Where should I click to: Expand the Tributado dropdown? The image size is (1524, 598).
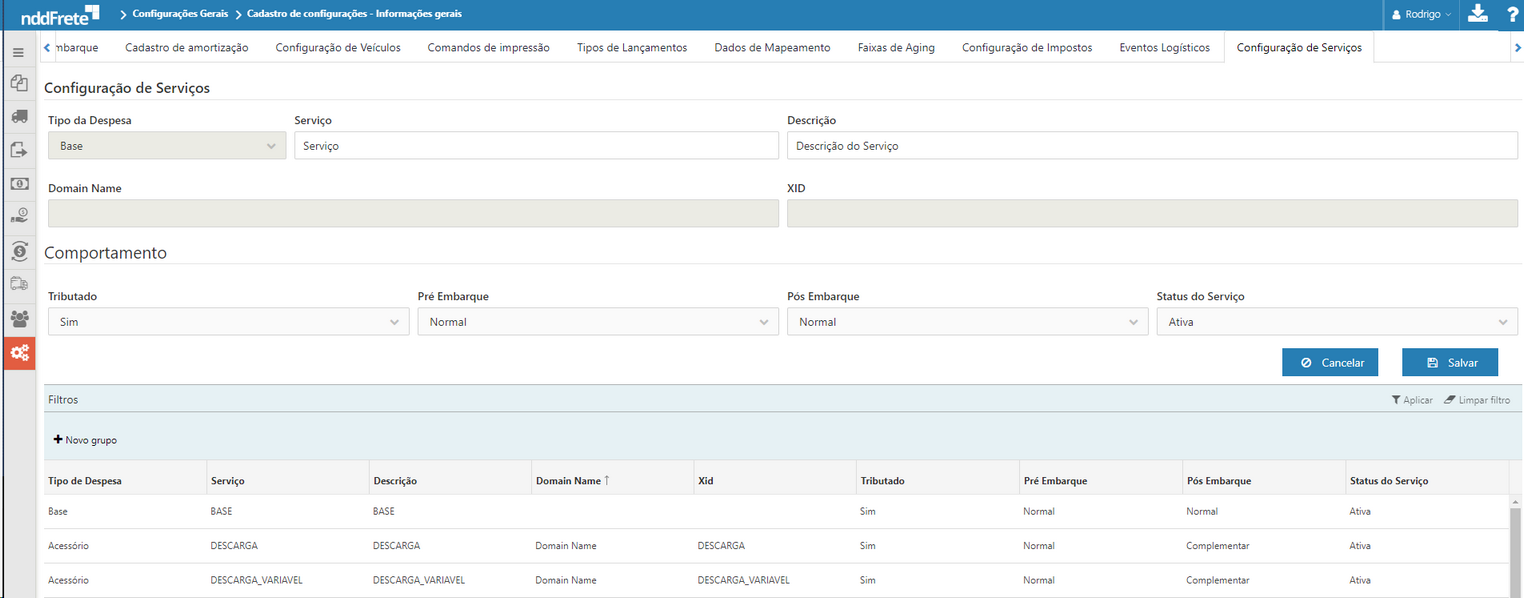pyautogui.click(x=228, y=322)
